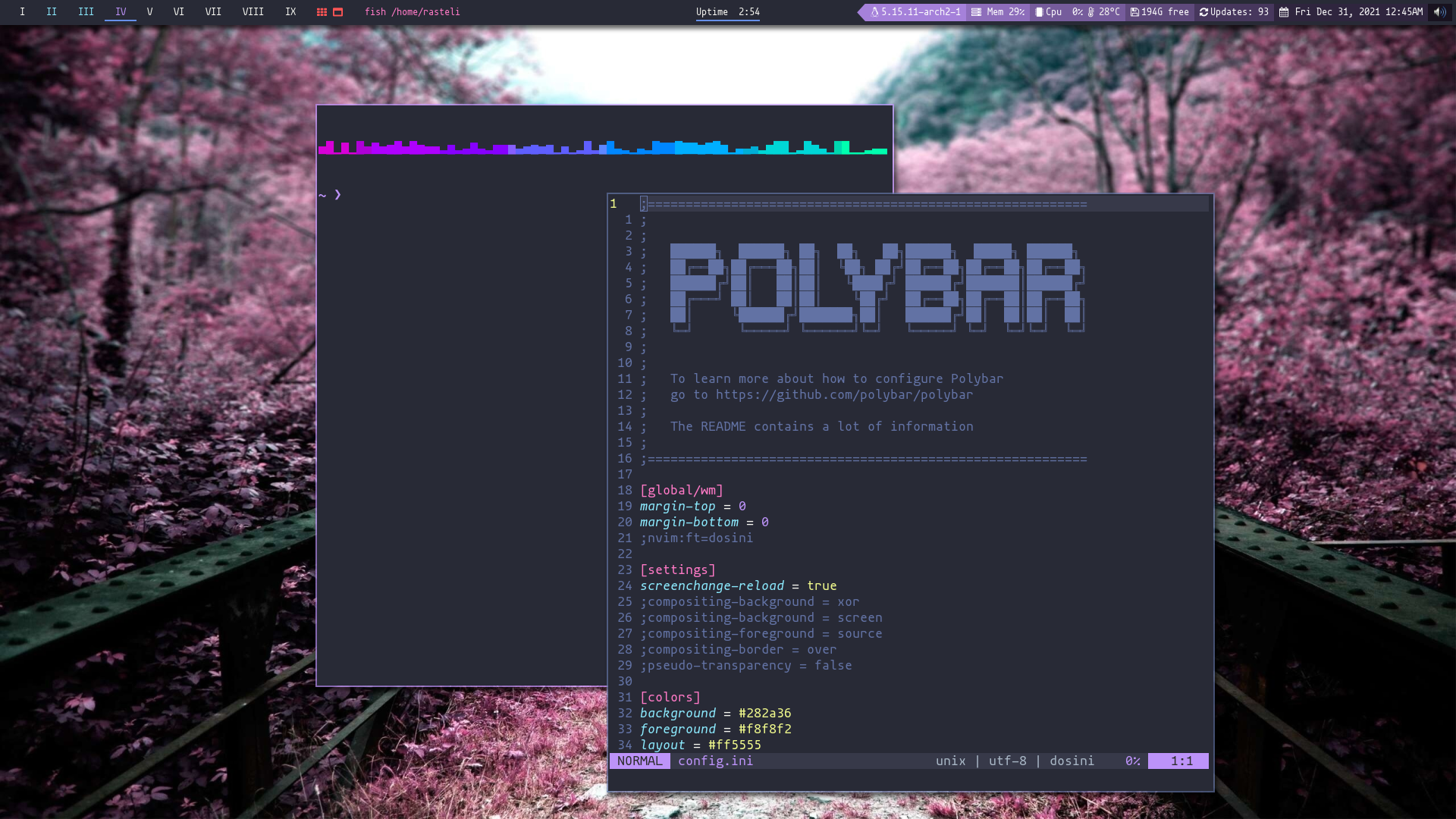Viewport: 1456px width, 819px height.
Task: Switch to workspace V in the bar
Action: [150, 11]
